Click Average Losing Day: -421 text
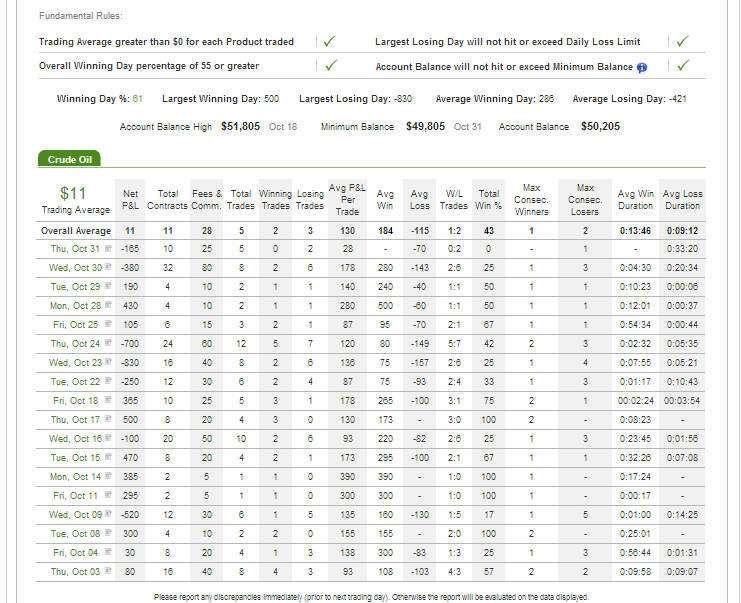 pyautogui.click(x=629, y=99)
